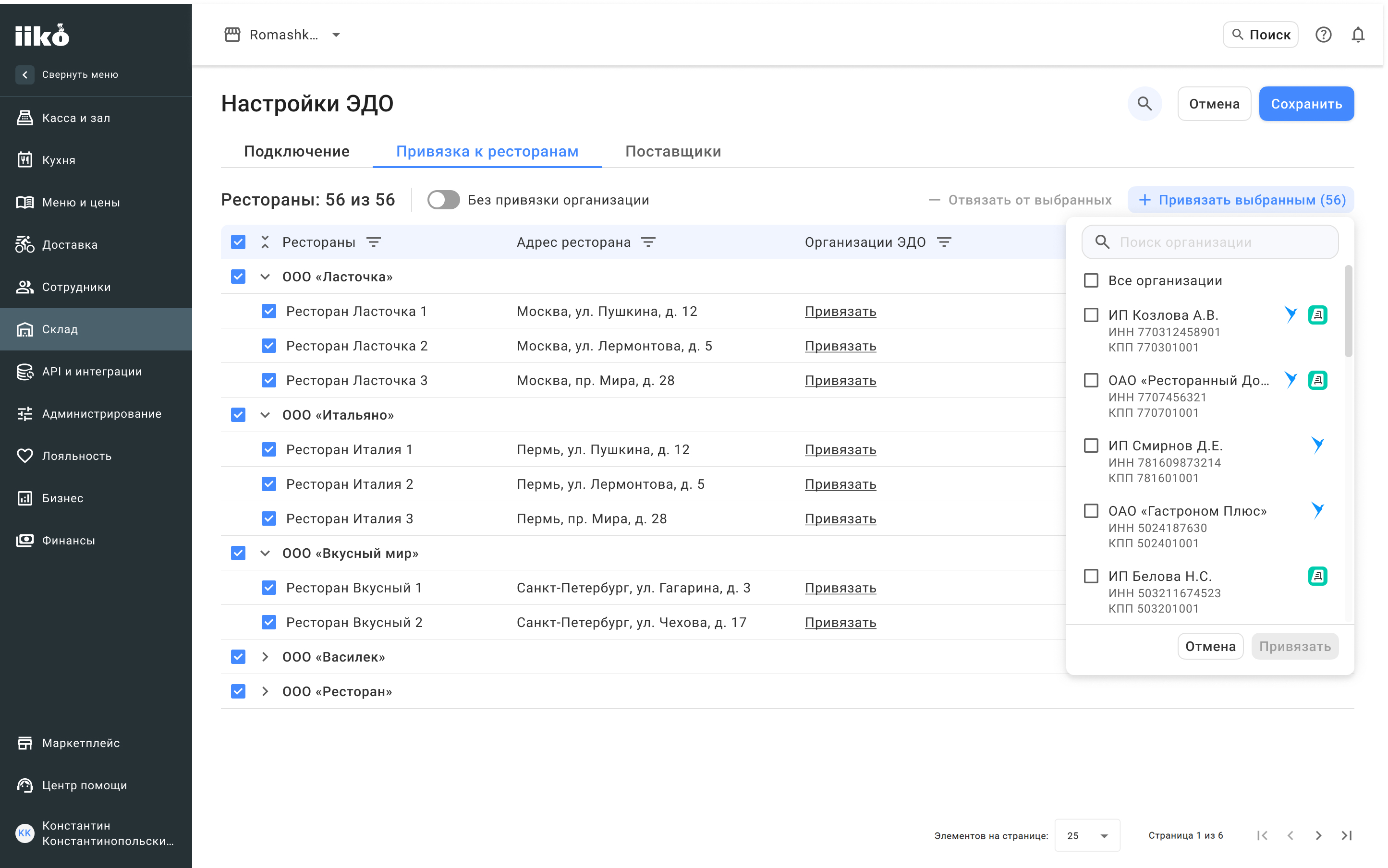Uncheck Ресторан Ласточка 2 checkbox
This screenshot has height=868, width=1388.
(x=268, y=346)
